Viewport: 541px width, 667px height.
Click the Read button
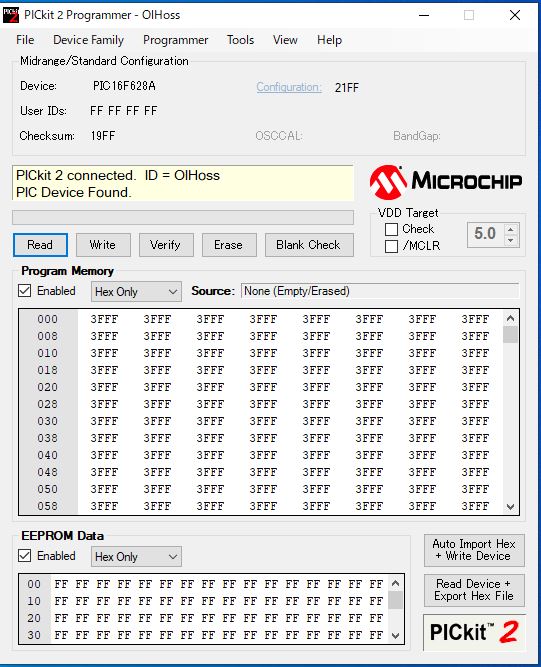(40, 245)
